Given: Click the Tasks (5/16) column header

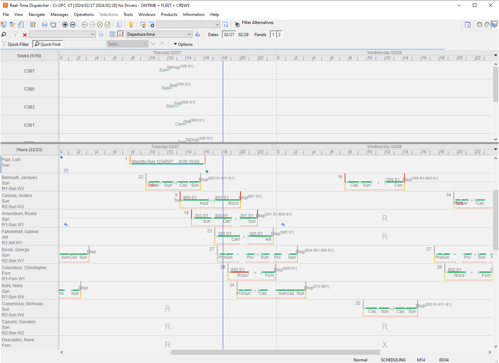Looking at the screenshot, I should pos(29,56).
